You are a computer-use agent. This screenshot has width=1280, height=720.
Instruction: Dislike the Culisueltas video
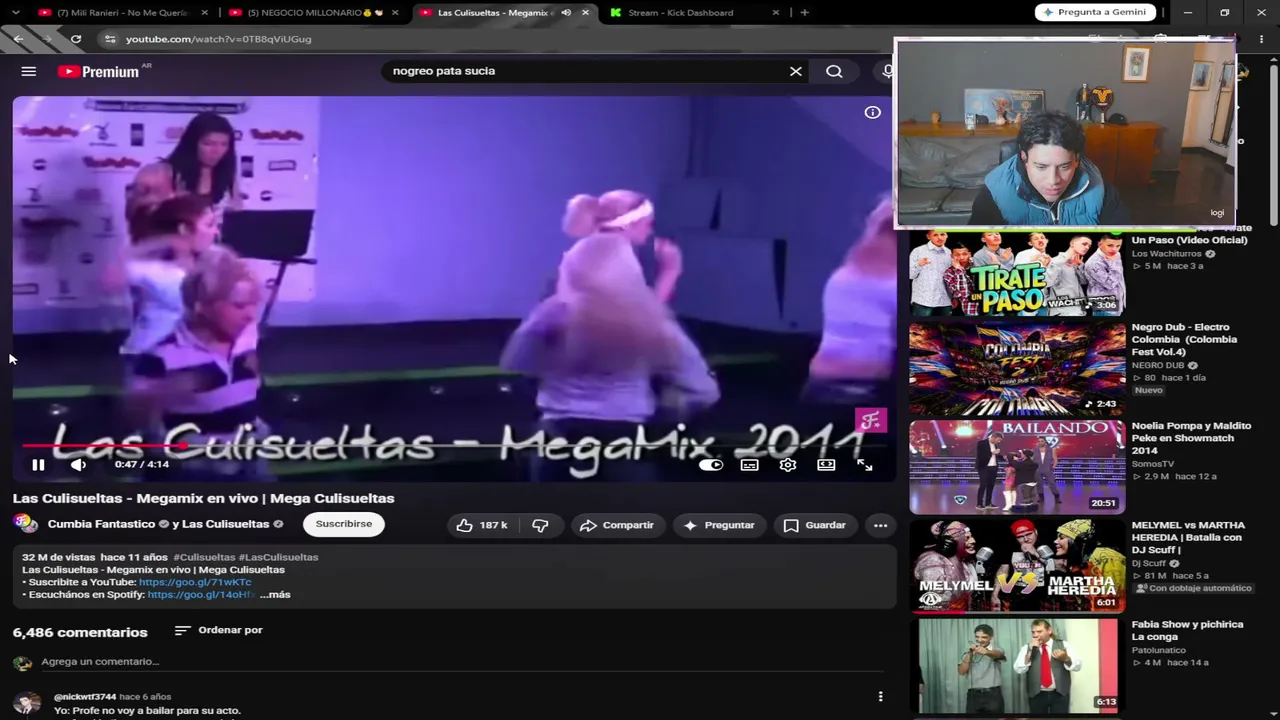(x=540, y=525)
